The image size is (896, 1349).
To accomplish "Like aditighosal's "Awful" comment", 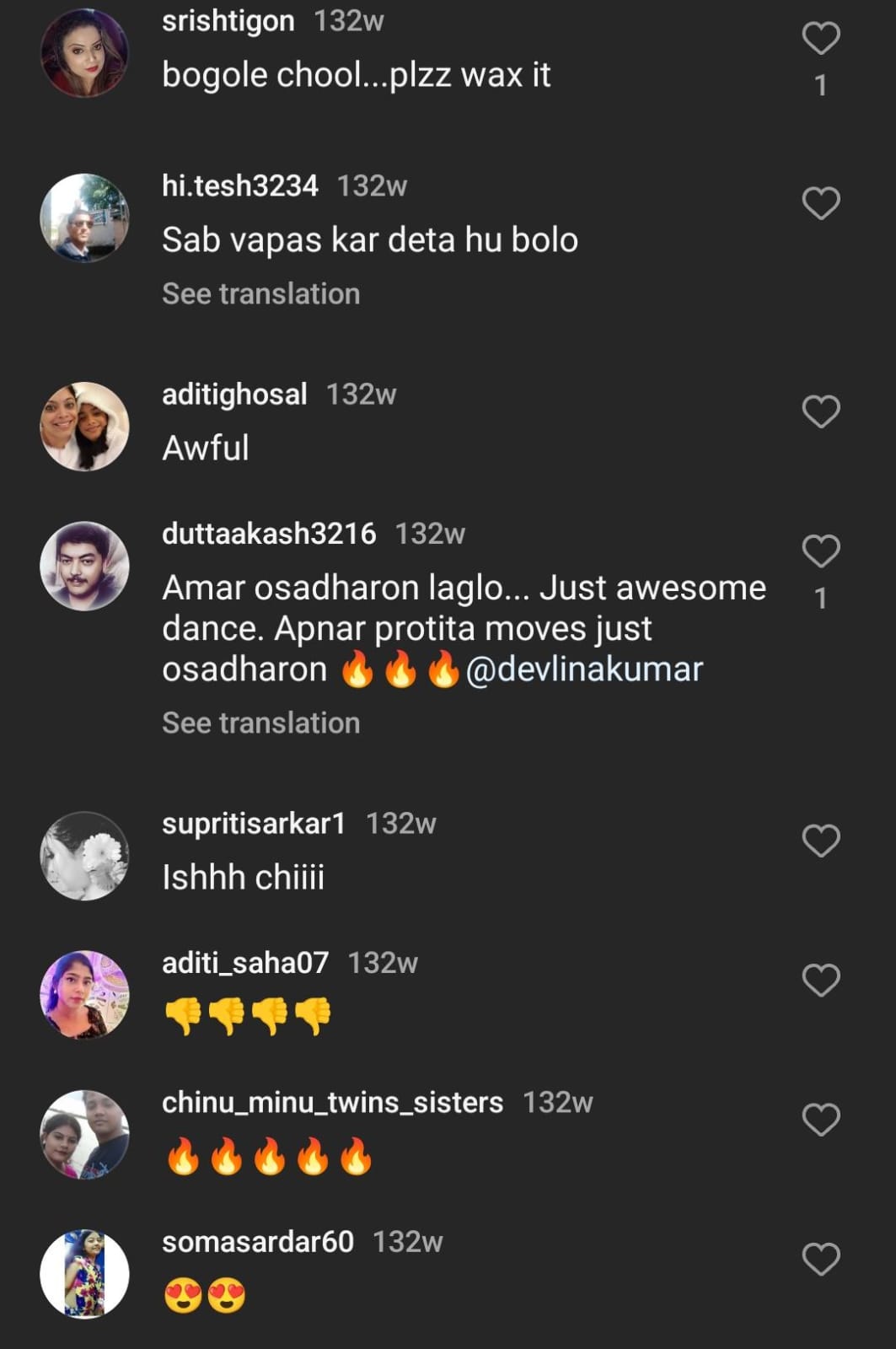I will 820,412.
